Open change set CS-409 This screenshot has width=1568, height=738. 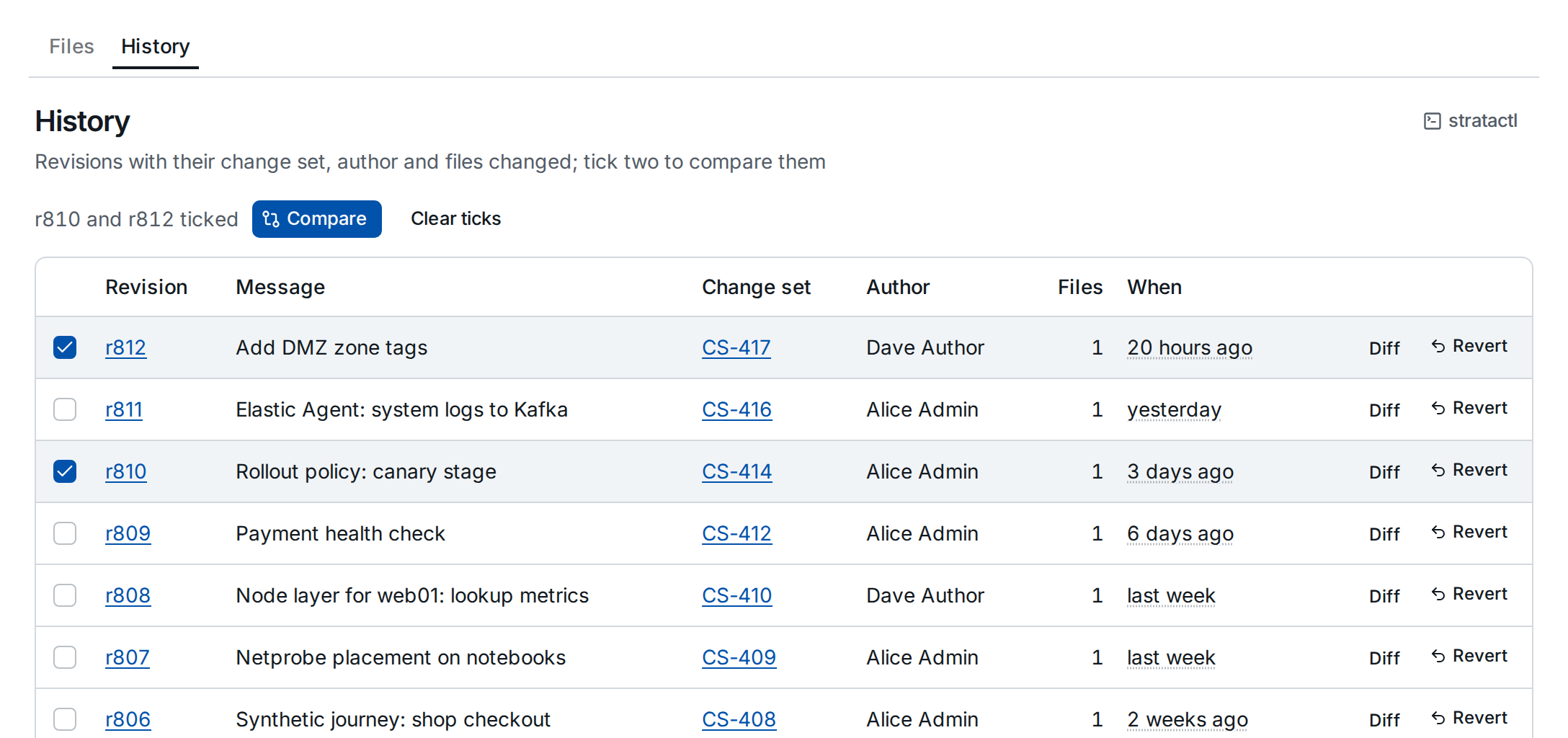[x=739, y=657]
